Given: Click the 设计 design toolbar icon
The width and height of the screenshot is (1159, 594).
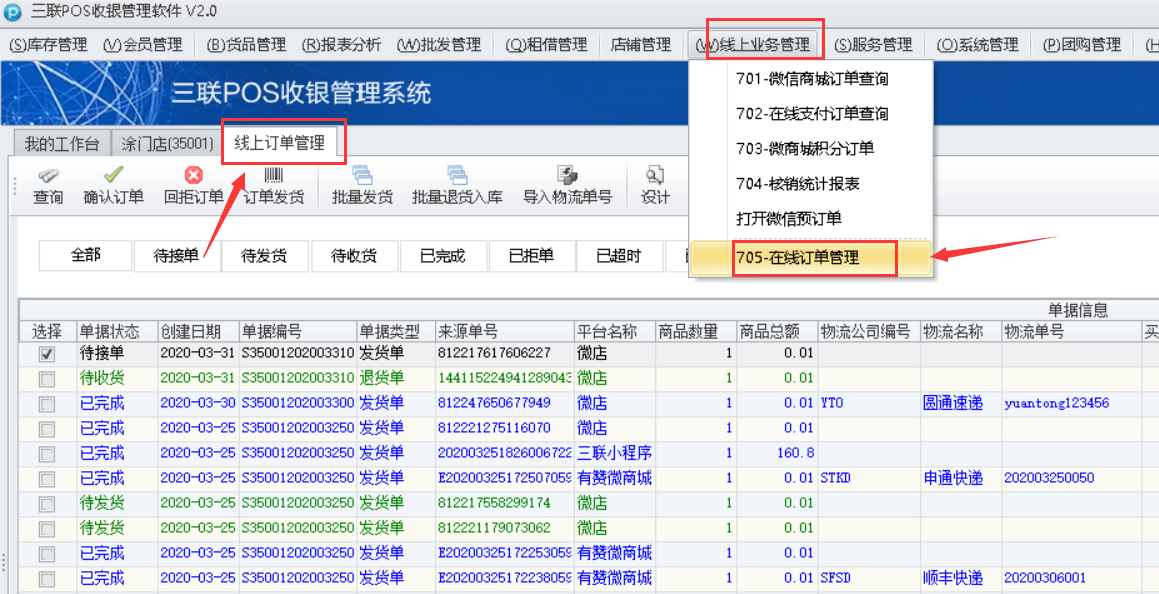Looking at the screenshot, I should click(655, 177).
